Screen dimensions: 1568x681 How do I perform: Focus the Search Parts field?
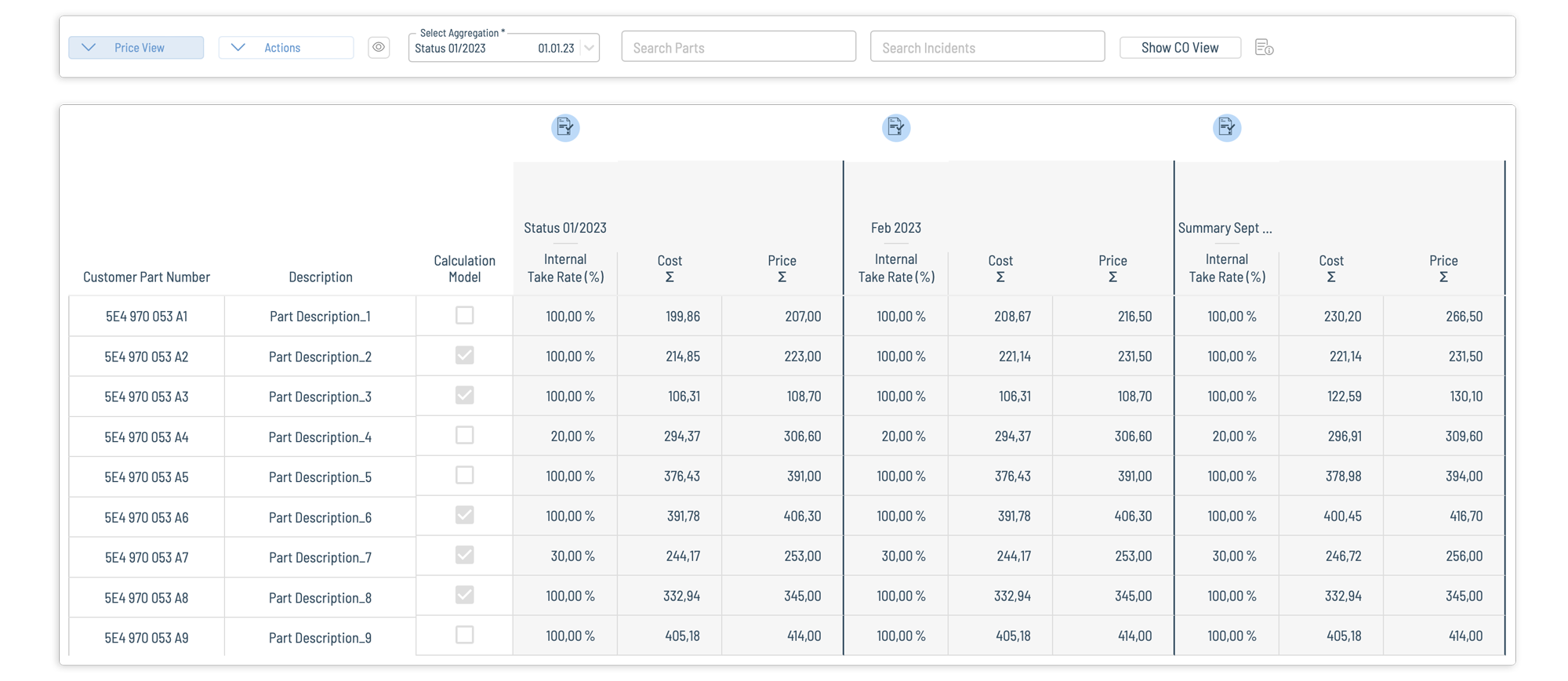(739, 47)
